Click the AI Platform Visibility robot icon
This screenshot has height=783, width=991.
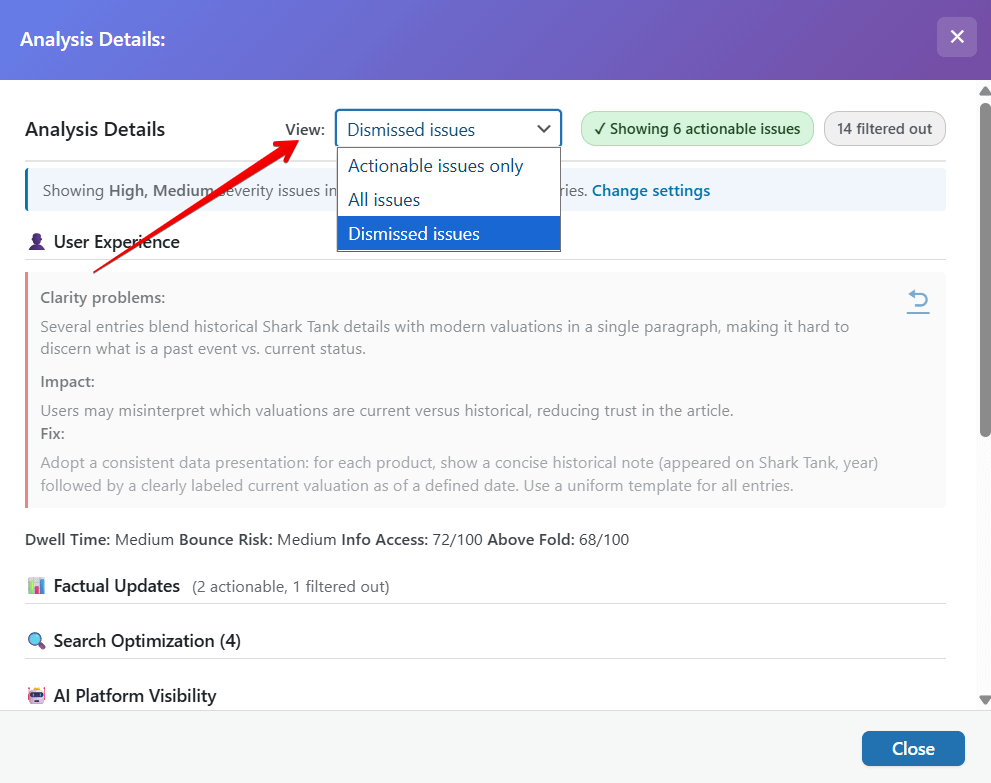(x=37, y=695)
